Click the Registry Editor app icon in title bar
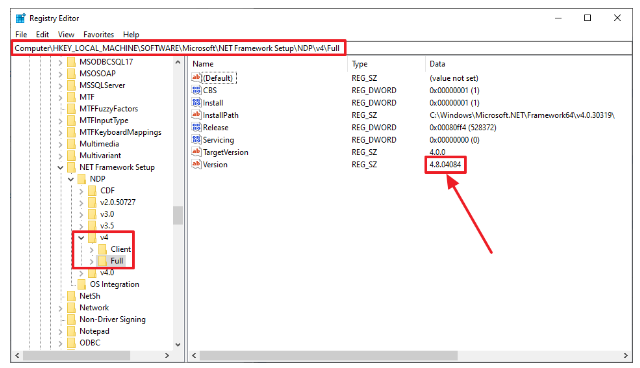This screenshot has width=640, height=368. point(20,18)
